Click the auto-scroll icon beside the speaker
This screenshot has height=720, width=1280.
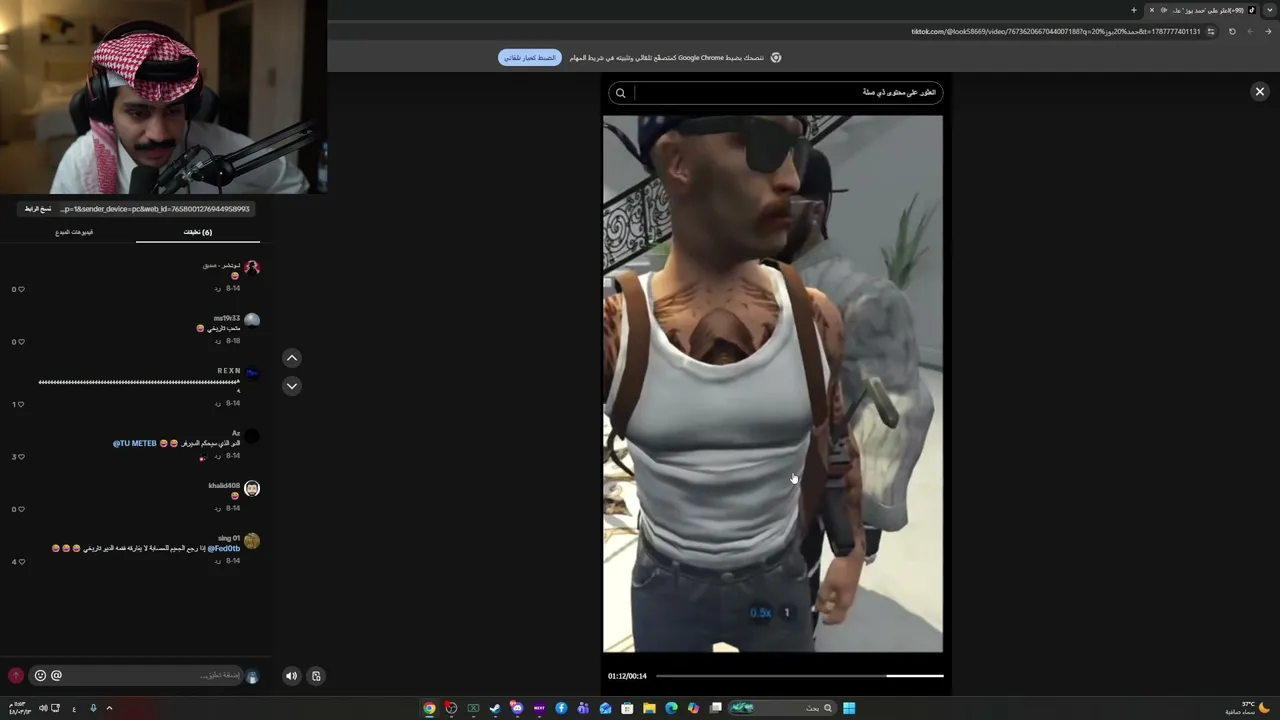pos(316,676)
